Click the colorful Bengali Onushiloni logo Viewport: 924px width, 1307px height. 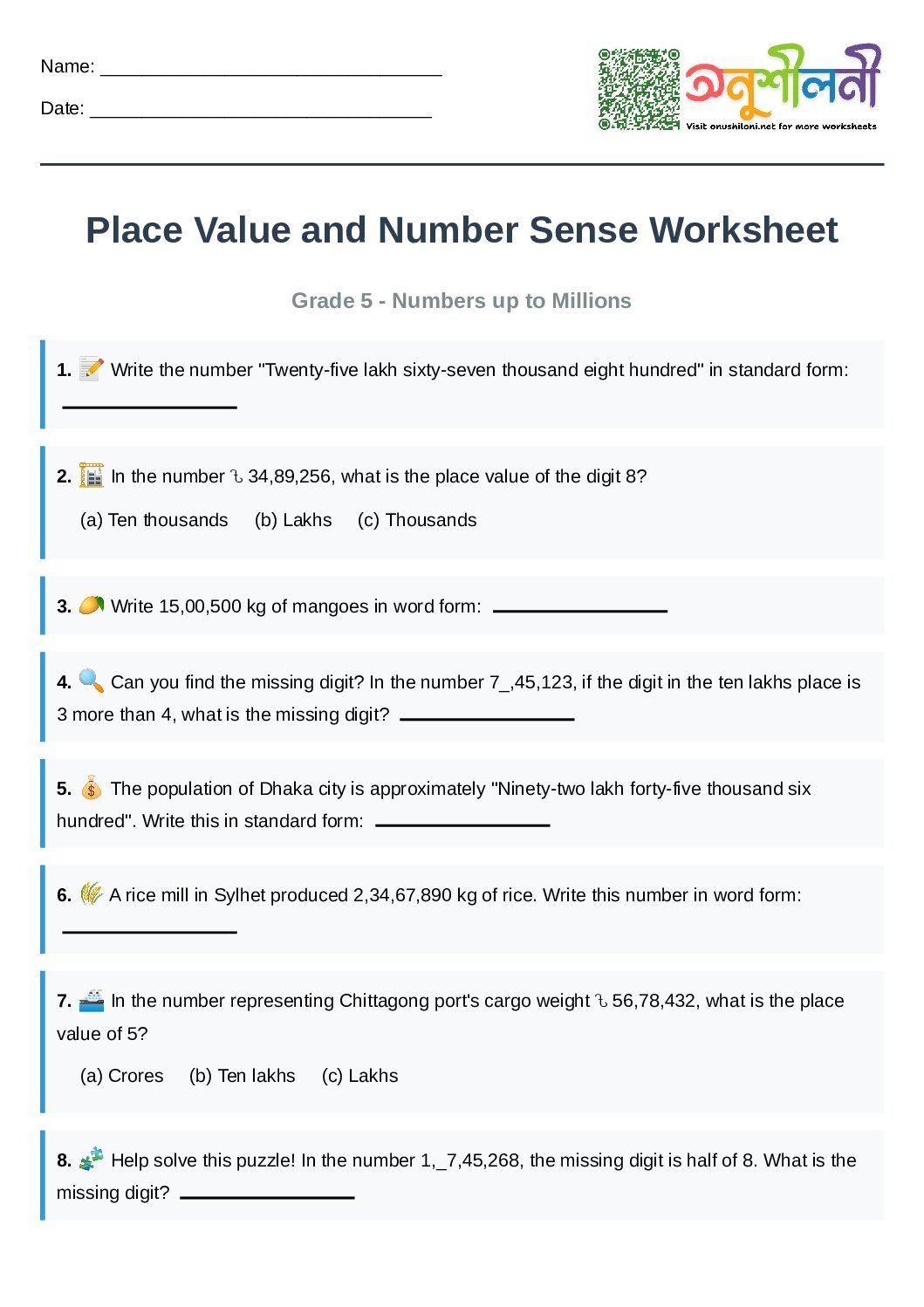783,81
